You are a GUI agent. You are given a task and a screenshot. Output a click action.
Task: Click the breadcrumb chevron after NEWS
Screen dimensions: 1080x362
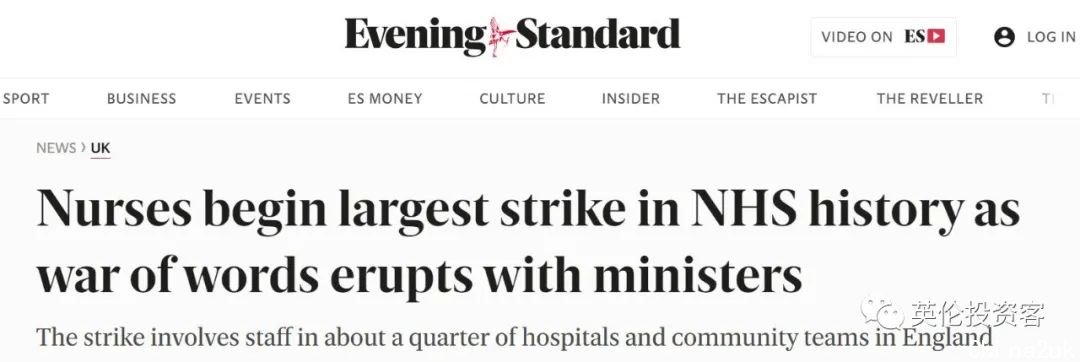tap(83, 147)
